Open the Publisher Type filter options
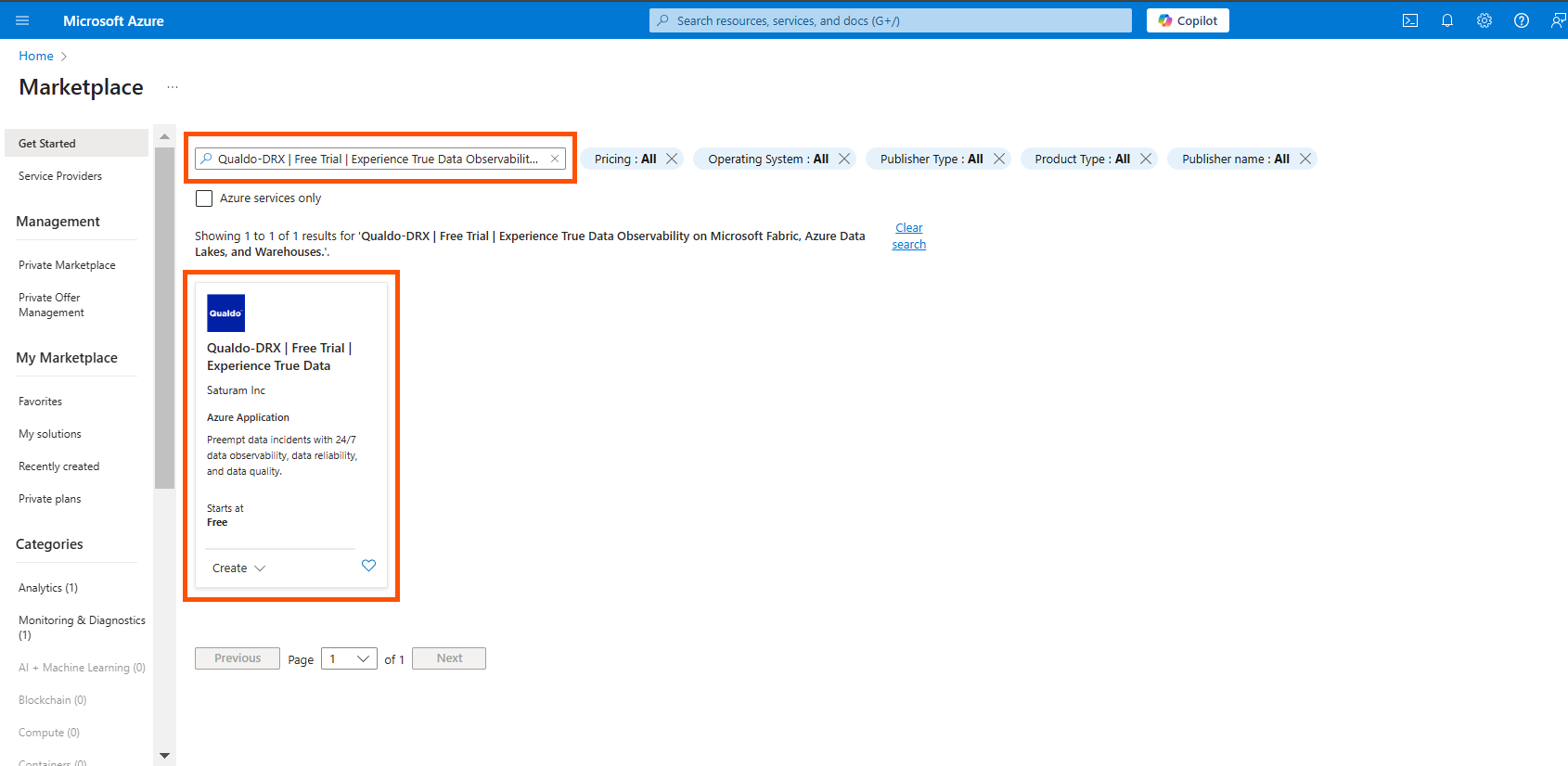Screen dimensions: 1568x766 pos(932,159)
